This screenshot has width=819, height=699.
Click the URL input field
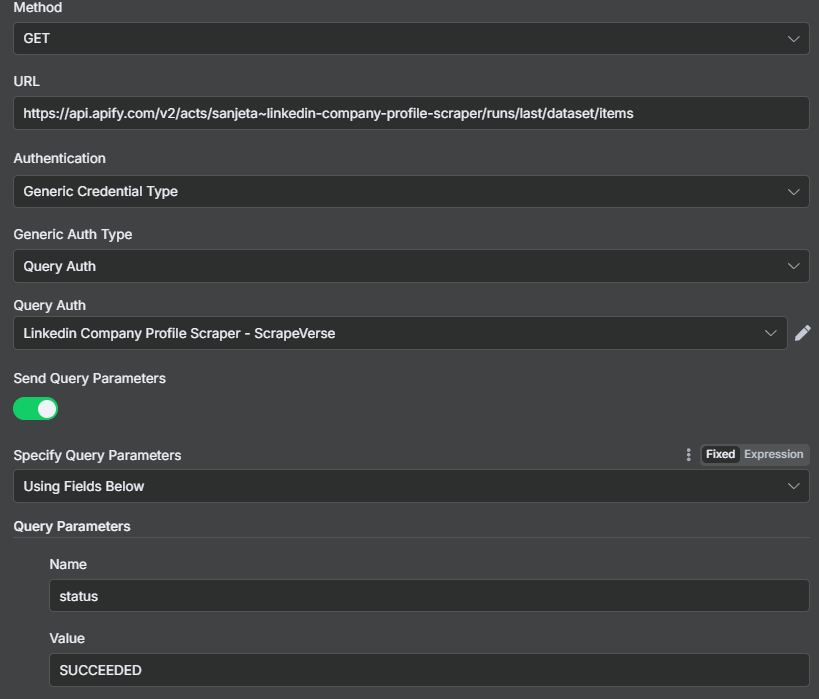[411, 113]
